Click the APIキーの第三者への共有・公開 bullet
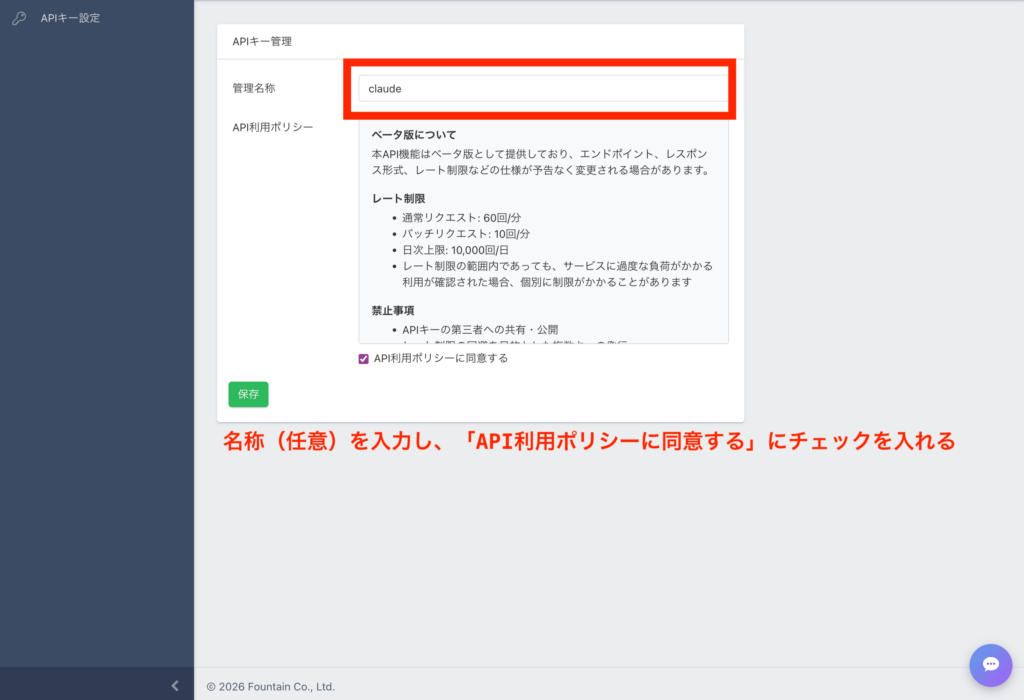 coord(480,330)
